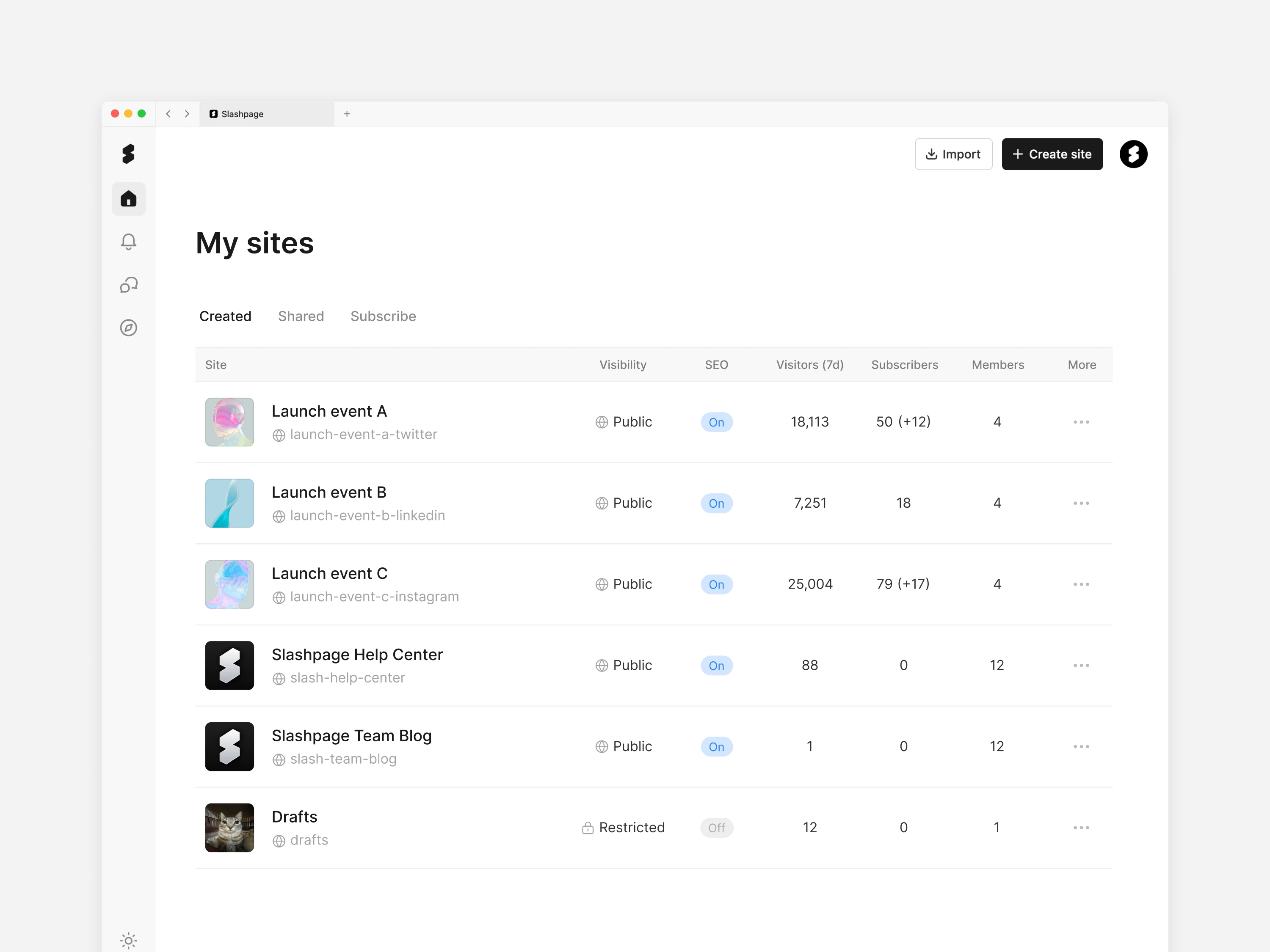Change Public visibility of Slashpage Team Blog
Screen dimensions: 1270x952
(x=624, y=746)
